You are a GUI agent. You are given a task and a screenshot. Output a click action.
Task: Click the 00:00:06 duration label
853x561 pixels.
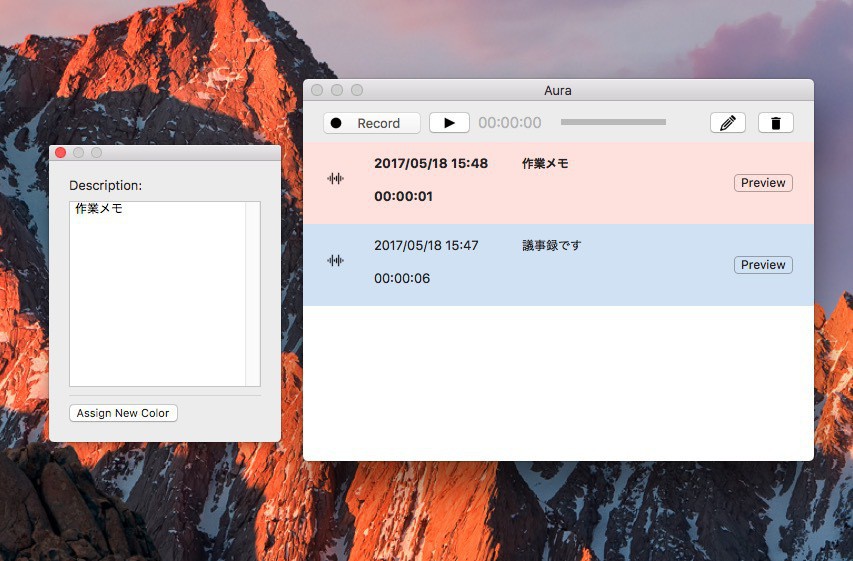point(402,279)
